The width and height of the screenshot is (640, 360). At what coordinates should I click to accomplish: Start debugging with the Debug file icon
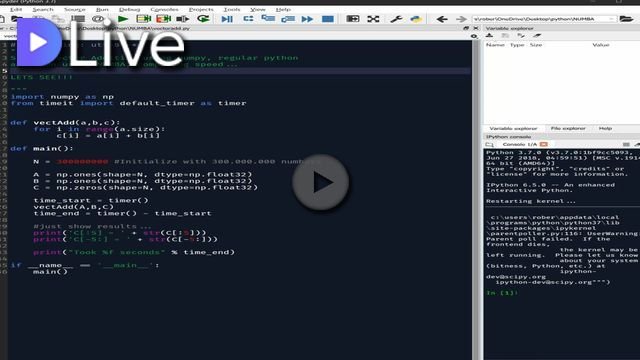pyautogui.click(x=227, y=19)
